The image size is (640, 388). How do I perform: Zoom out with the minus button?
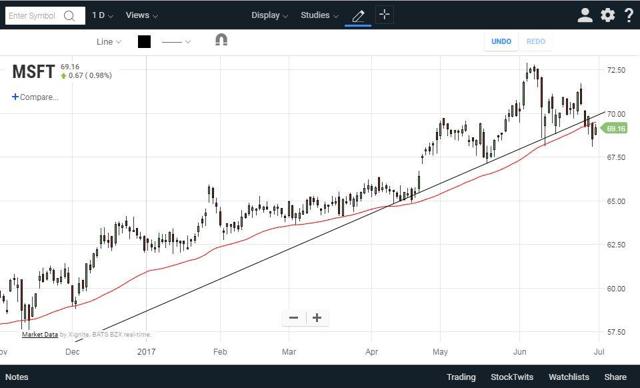pyautogui.click(x=293, y=318)
